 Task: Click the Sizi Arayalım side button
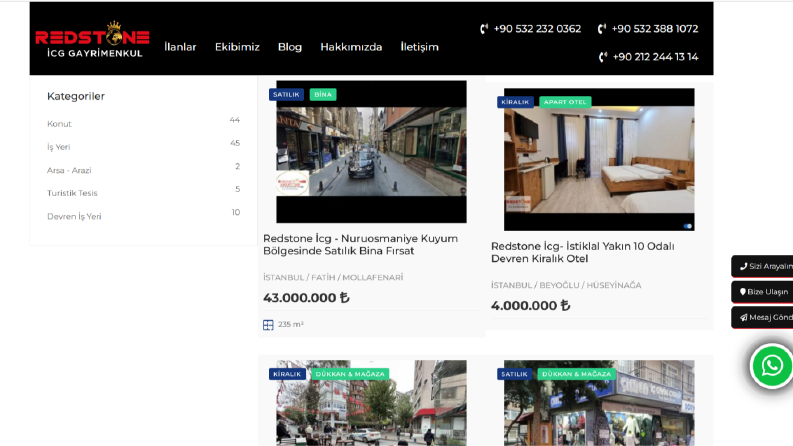[x=762, y=266]
